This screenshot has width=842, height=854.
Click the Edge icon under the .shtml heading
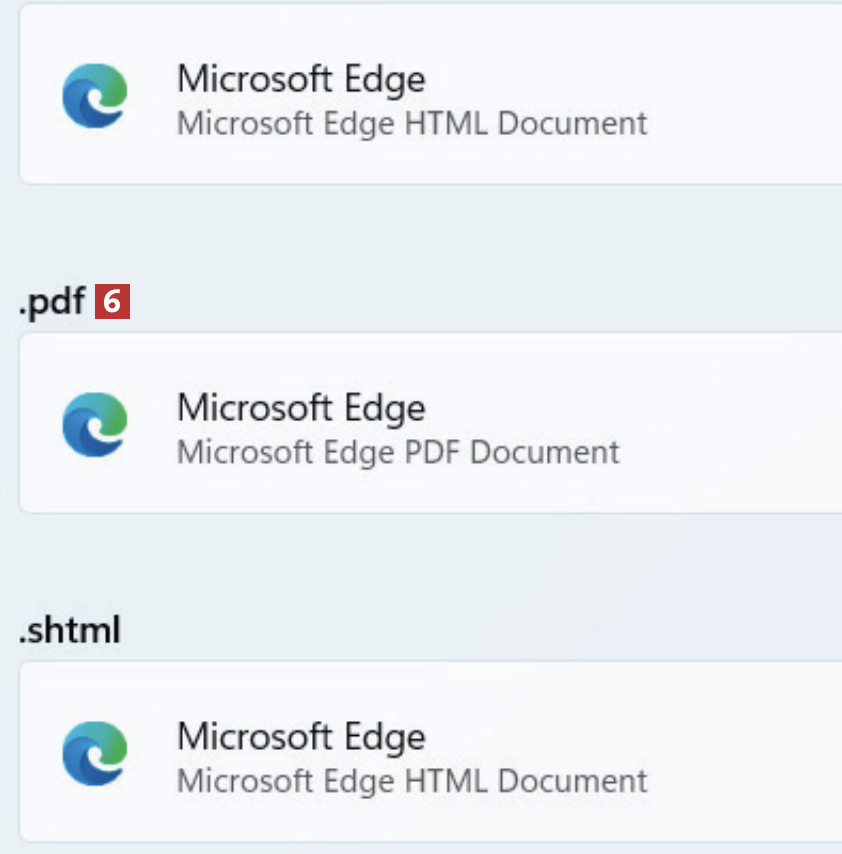click(x=95, y=753)
